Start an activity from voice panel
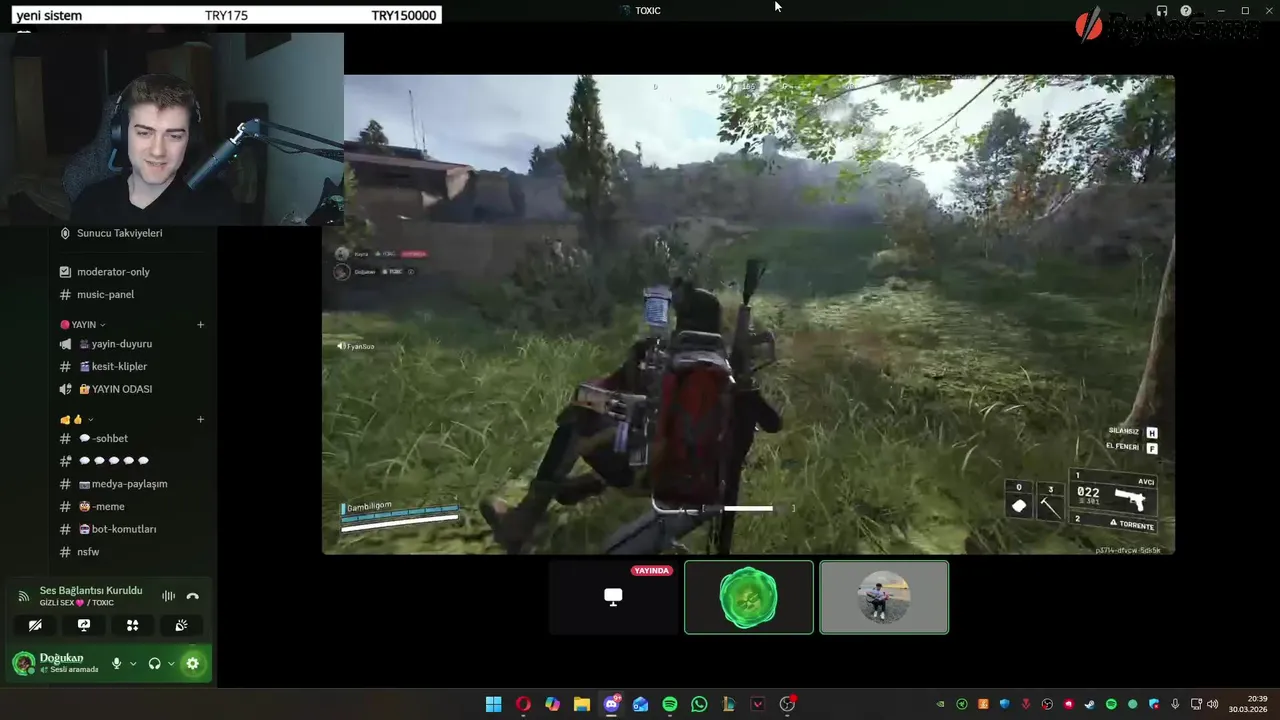The height and width of the screenshot is (720, 1280). [x=132, y=625]
